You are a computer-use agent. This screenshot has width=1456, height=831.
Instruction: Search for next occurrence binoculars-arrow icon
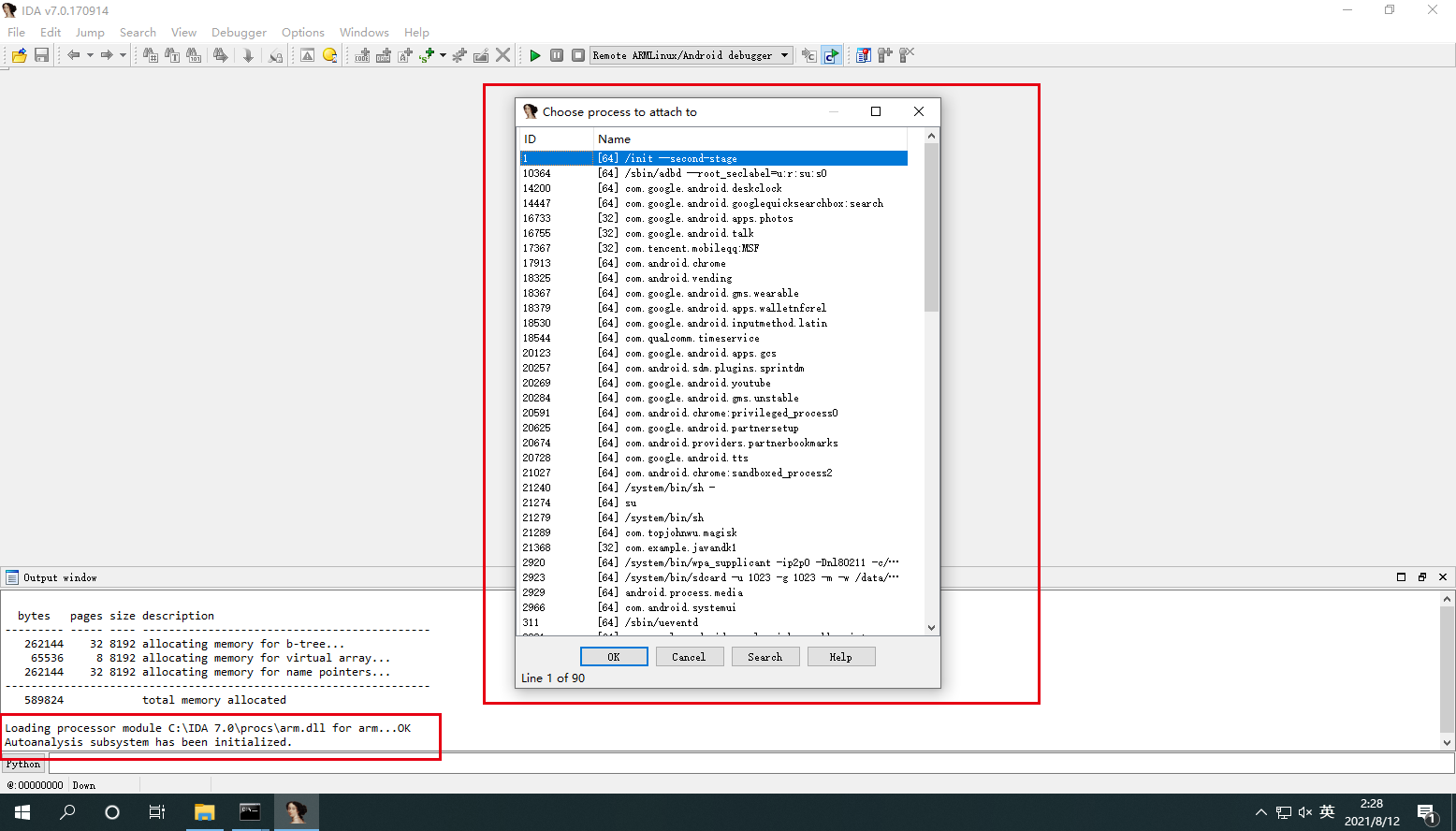(x=220, y=55)
